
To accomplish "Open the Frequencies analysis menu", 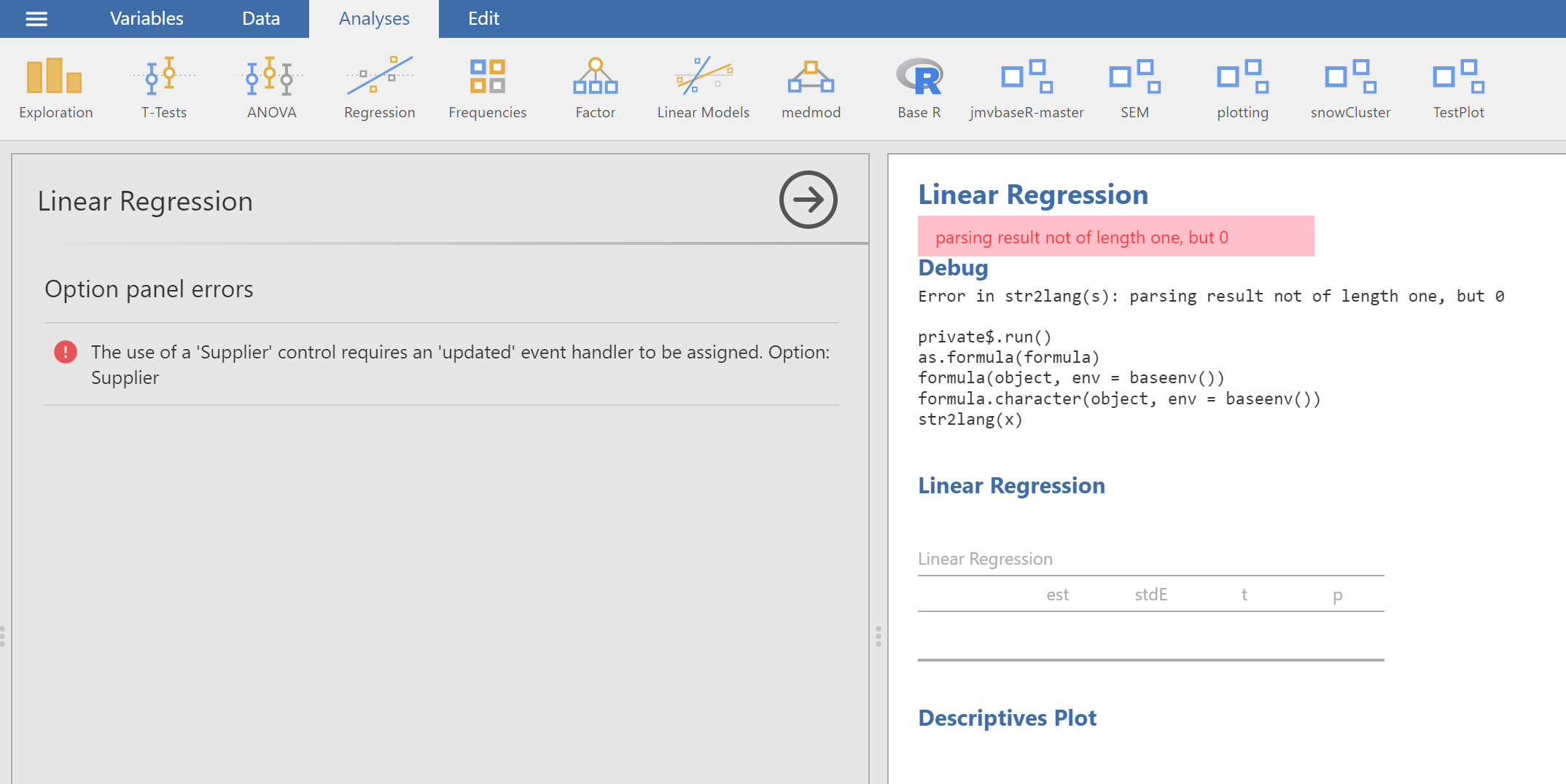I will [x=487, y=87].
